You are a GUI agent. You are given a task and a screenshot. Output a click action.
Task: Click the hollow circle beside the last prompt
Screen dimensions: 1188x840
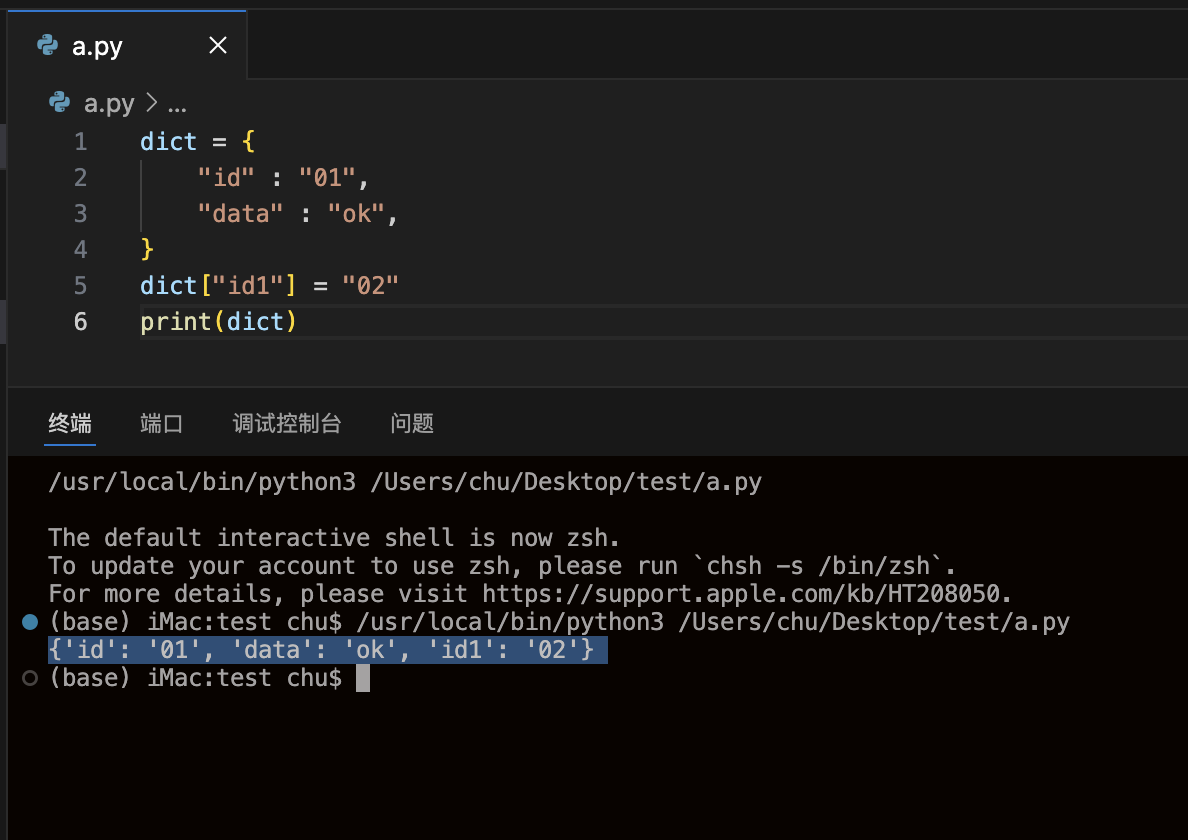coord(30,678)
